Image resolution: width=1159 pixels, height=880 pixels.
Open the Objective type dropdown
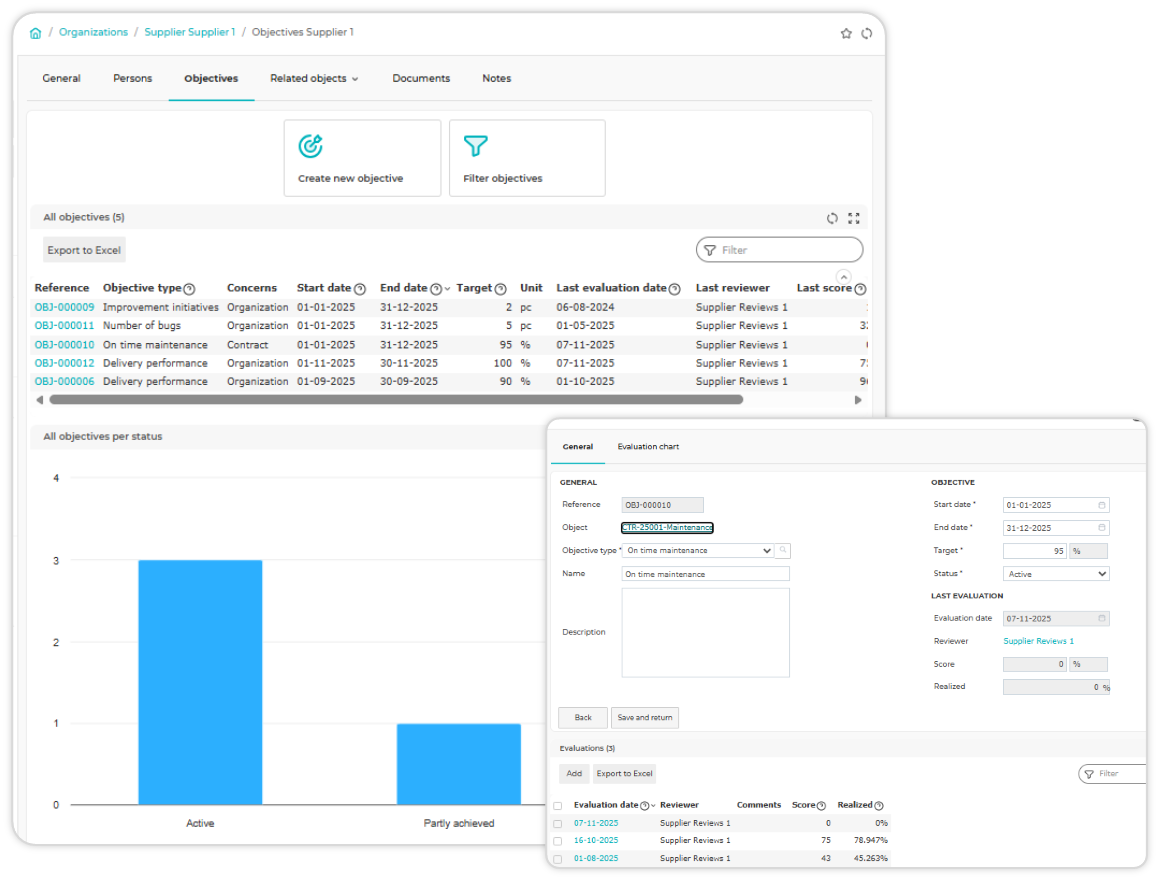698,550
